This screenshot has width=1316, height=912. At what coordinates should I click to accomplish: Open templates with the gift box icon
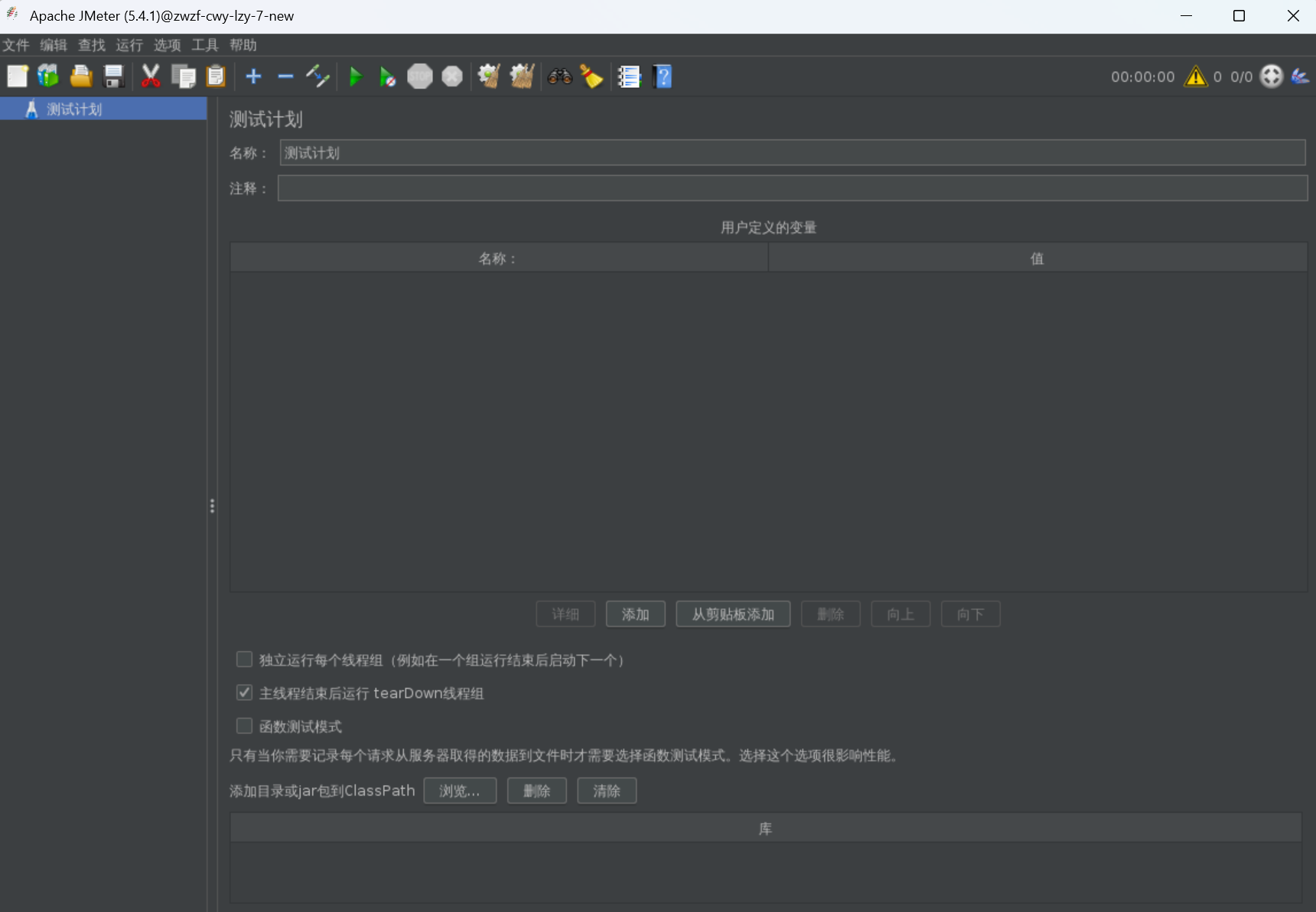pos(47,76)
